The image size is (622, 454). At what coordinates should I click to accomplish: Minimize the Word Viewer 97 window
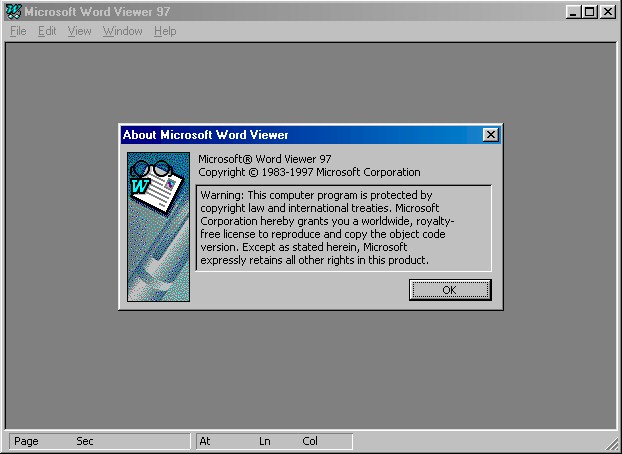coord(573,12)
